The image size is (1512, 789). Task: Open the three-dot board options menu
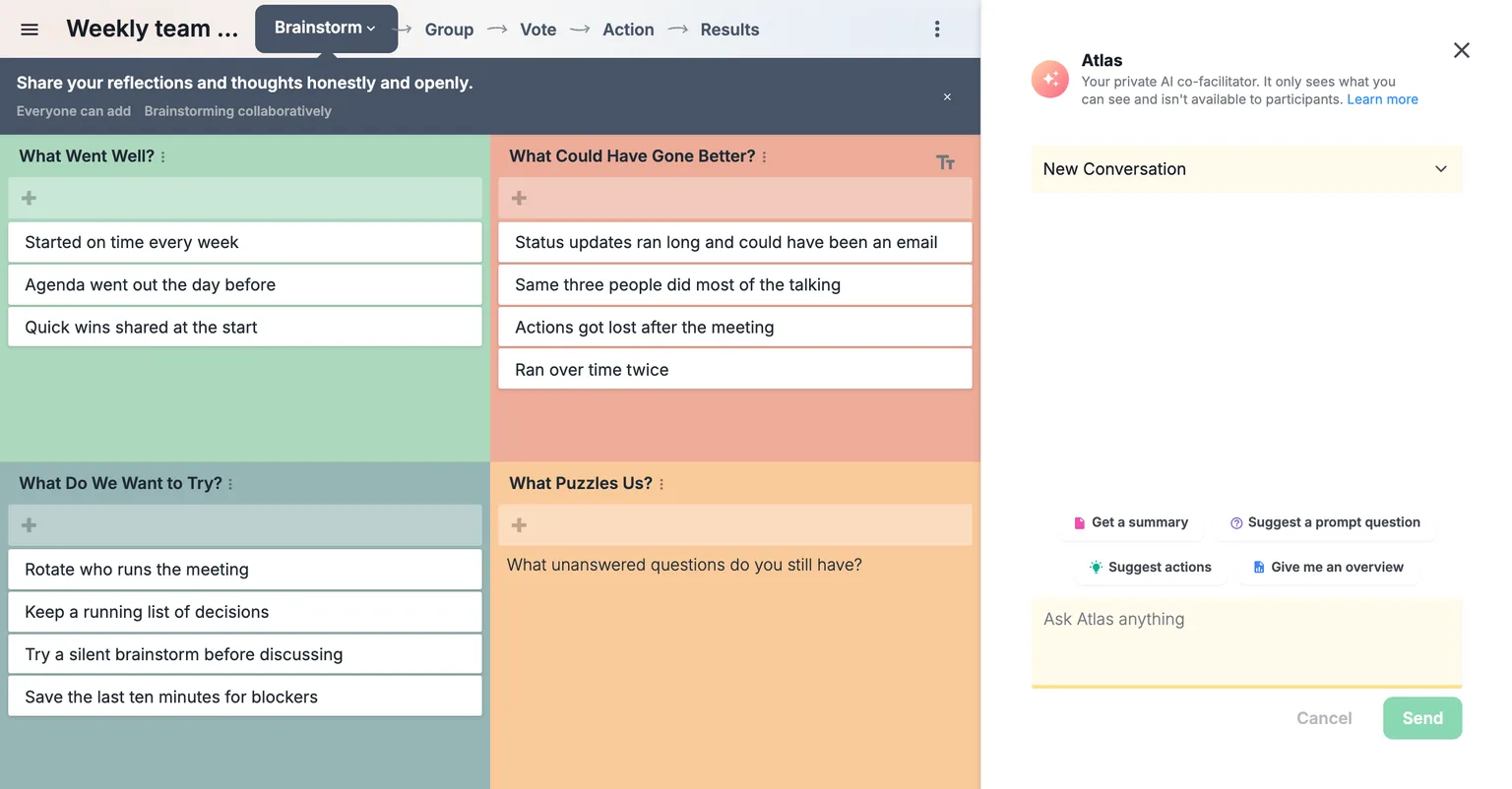click(x=937, y=30)
